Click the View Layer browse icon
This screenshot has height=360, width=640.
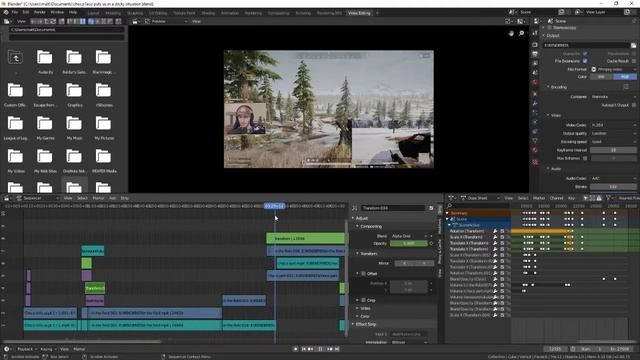[578, 12]
